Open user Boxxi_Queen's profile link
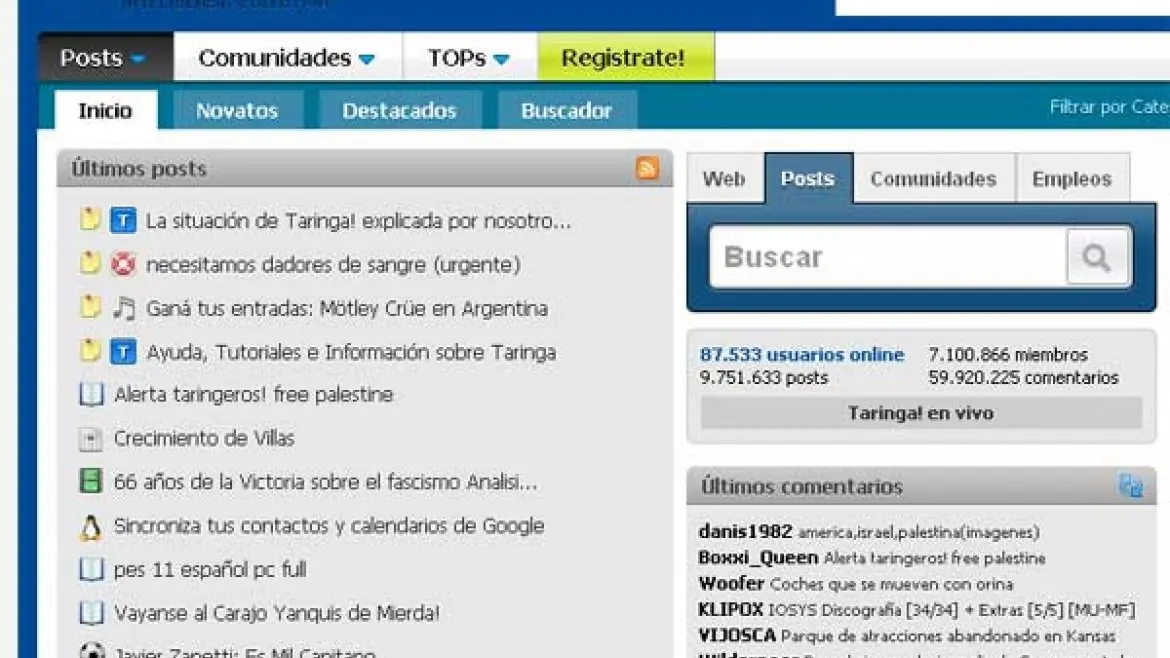1170x658 pixels. click(758, 557)
